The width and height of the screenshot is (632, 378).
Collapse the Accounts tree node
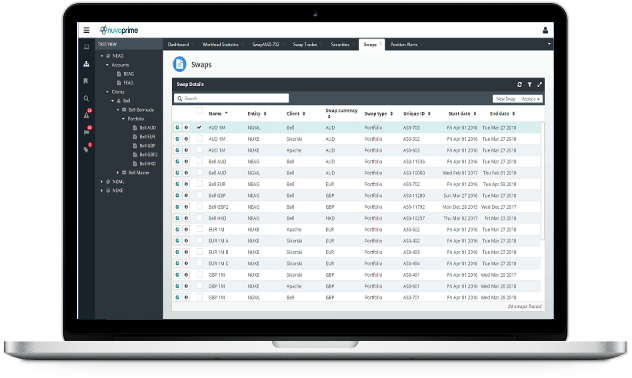point(108,65)
